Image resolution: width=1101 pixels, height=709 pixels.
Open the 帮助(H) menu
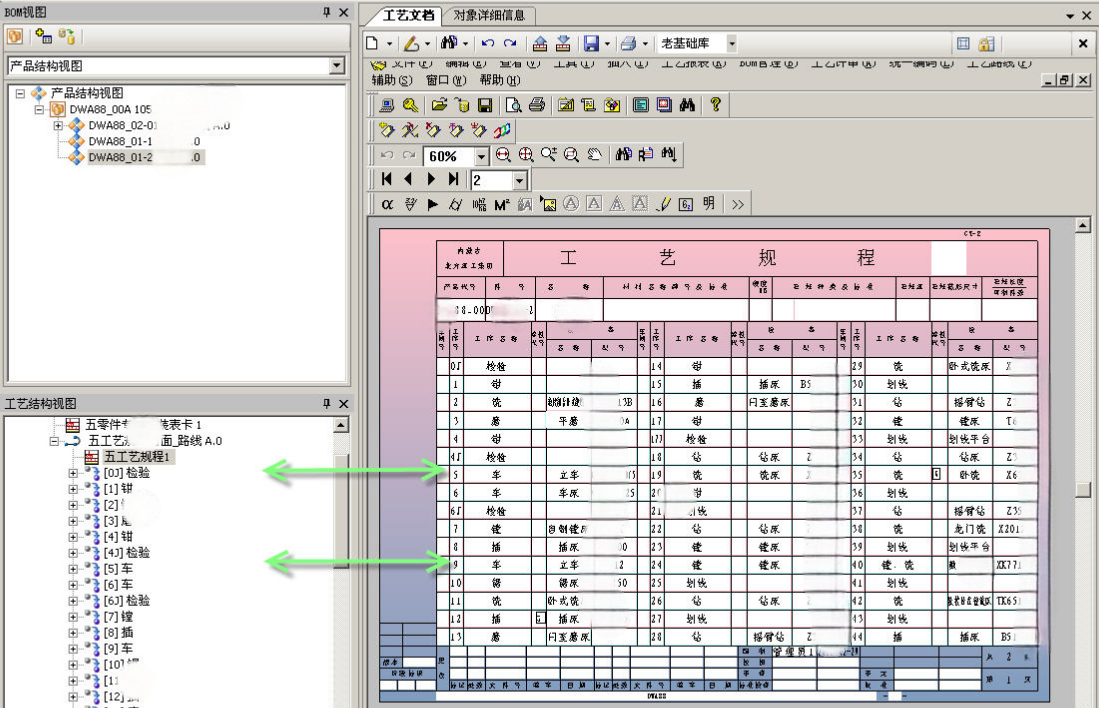[499, 80]
